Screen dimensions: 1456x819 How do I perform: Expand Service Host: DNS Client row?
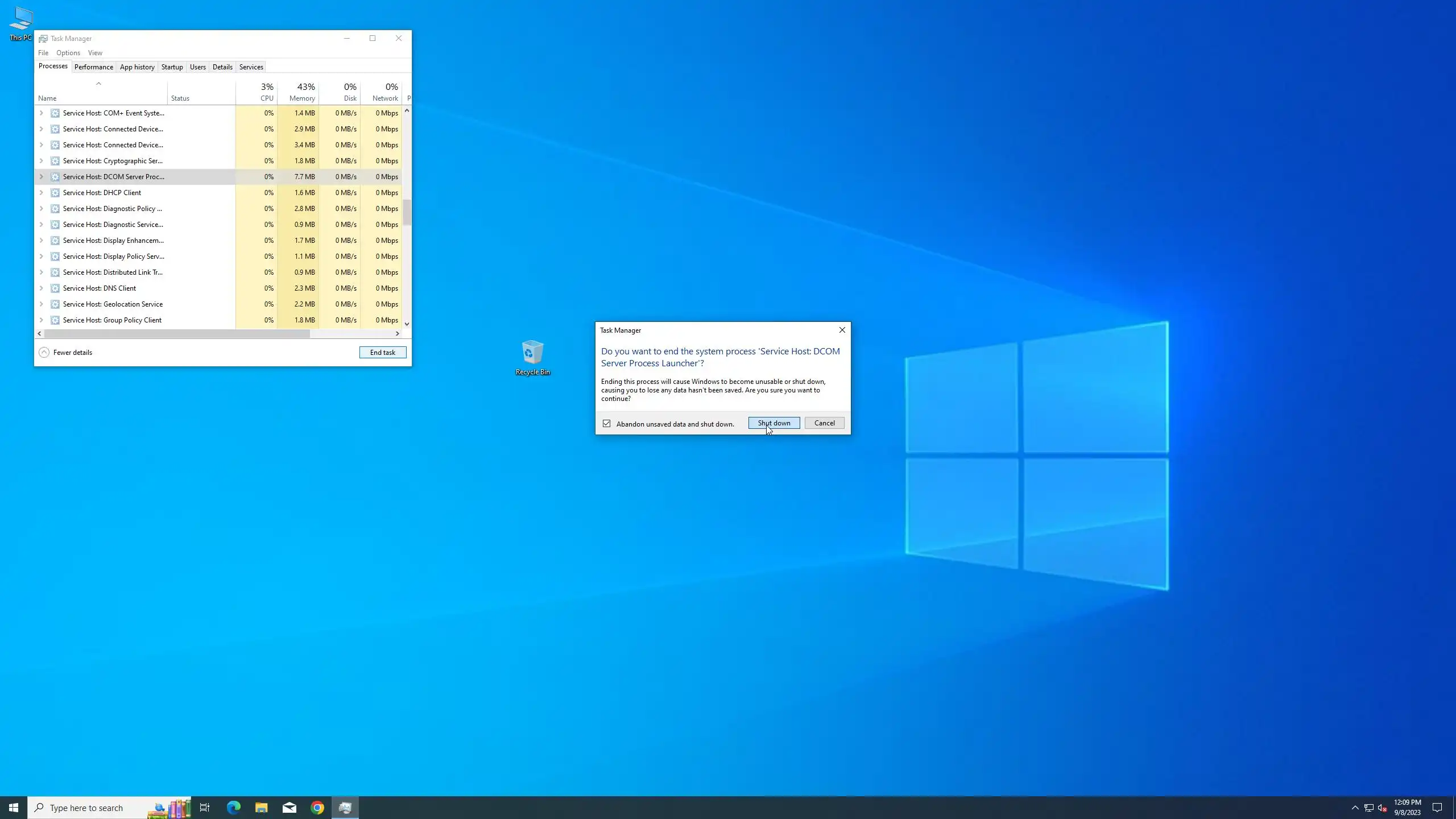pos(41,288)
